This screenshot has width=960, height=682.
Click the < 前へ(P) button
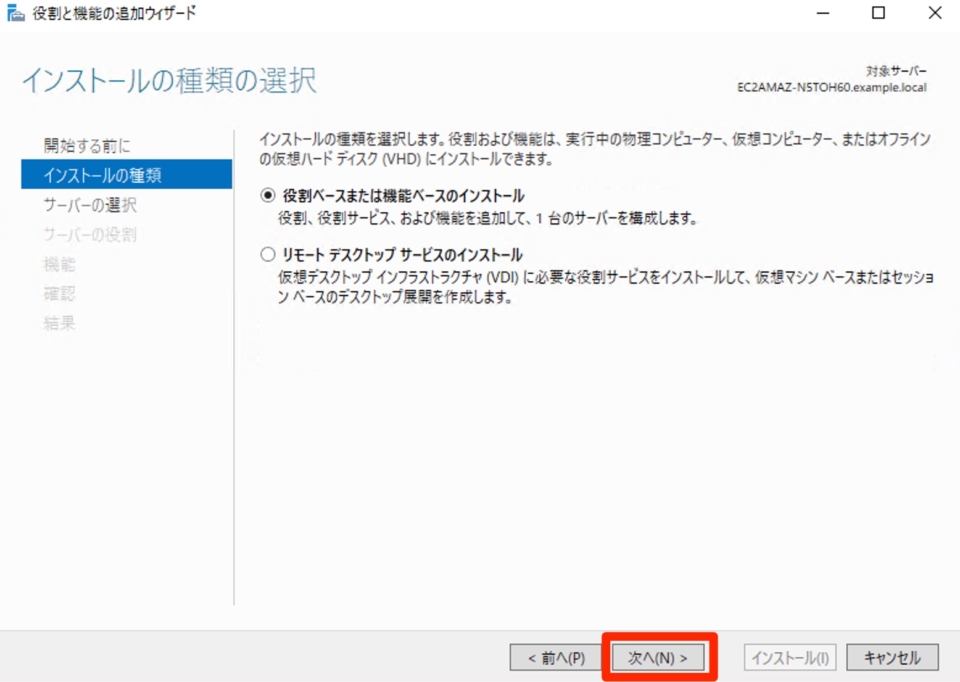(x=557, y=658)
